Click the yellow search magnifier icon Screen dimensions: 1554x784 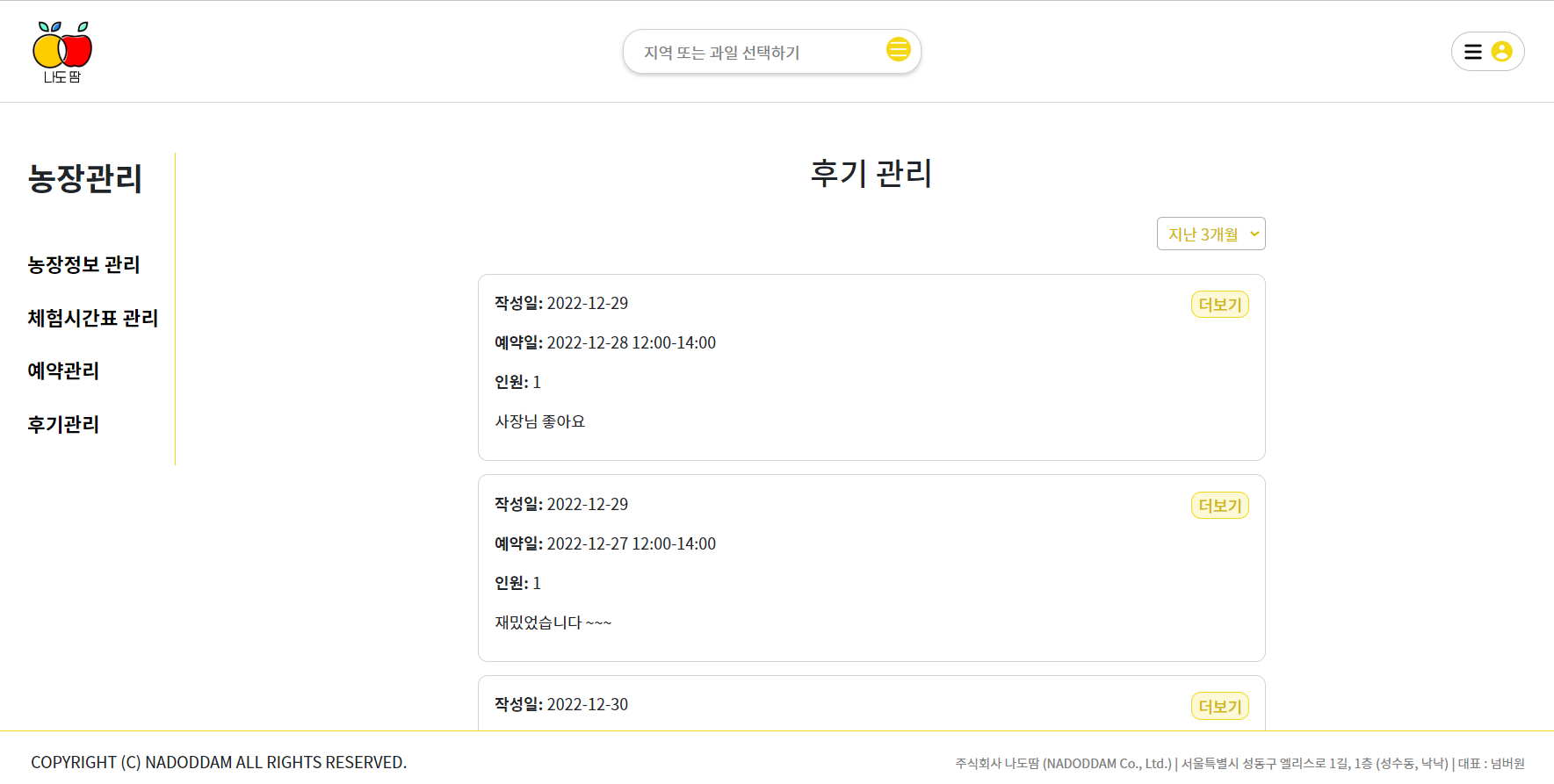(898, 50)
